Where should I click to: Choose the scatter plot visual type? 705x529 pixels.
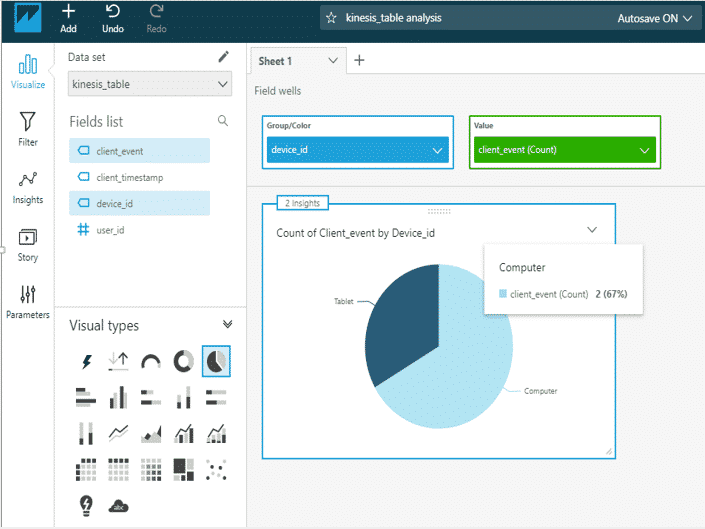tap(216, 470)
